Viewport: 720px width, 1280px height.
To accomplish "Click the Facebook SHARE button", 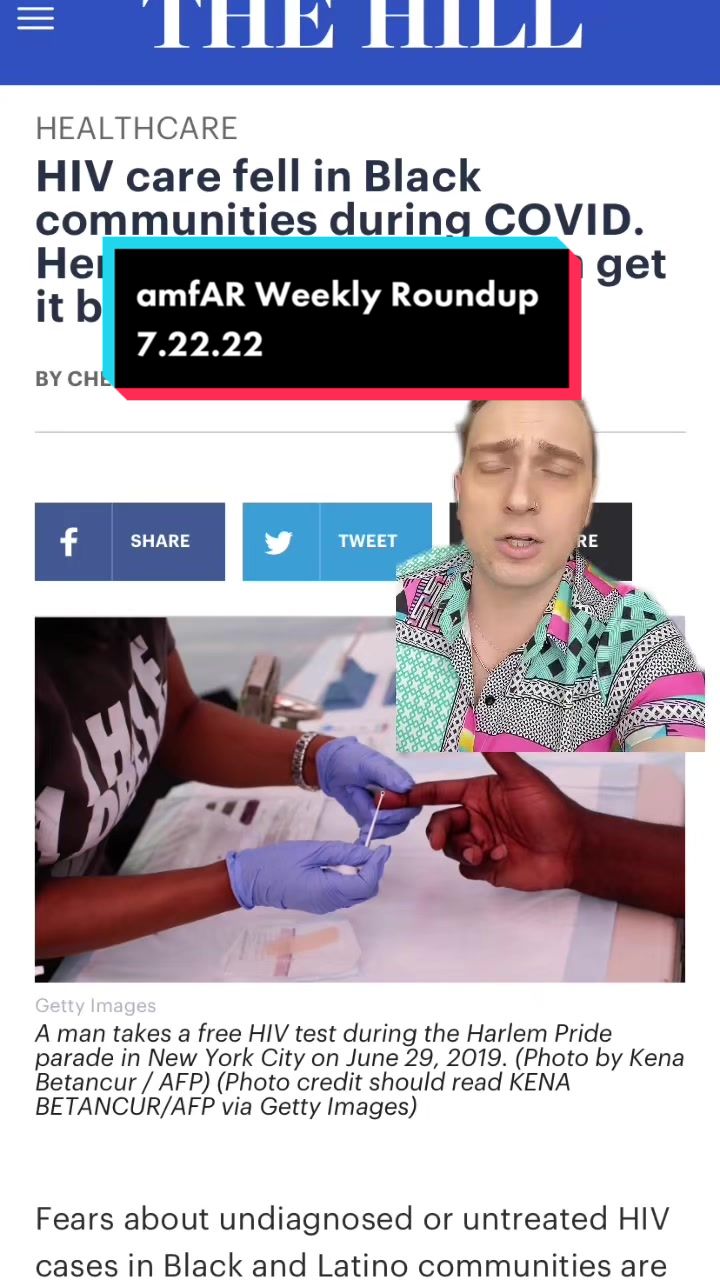I will [130, 541].
